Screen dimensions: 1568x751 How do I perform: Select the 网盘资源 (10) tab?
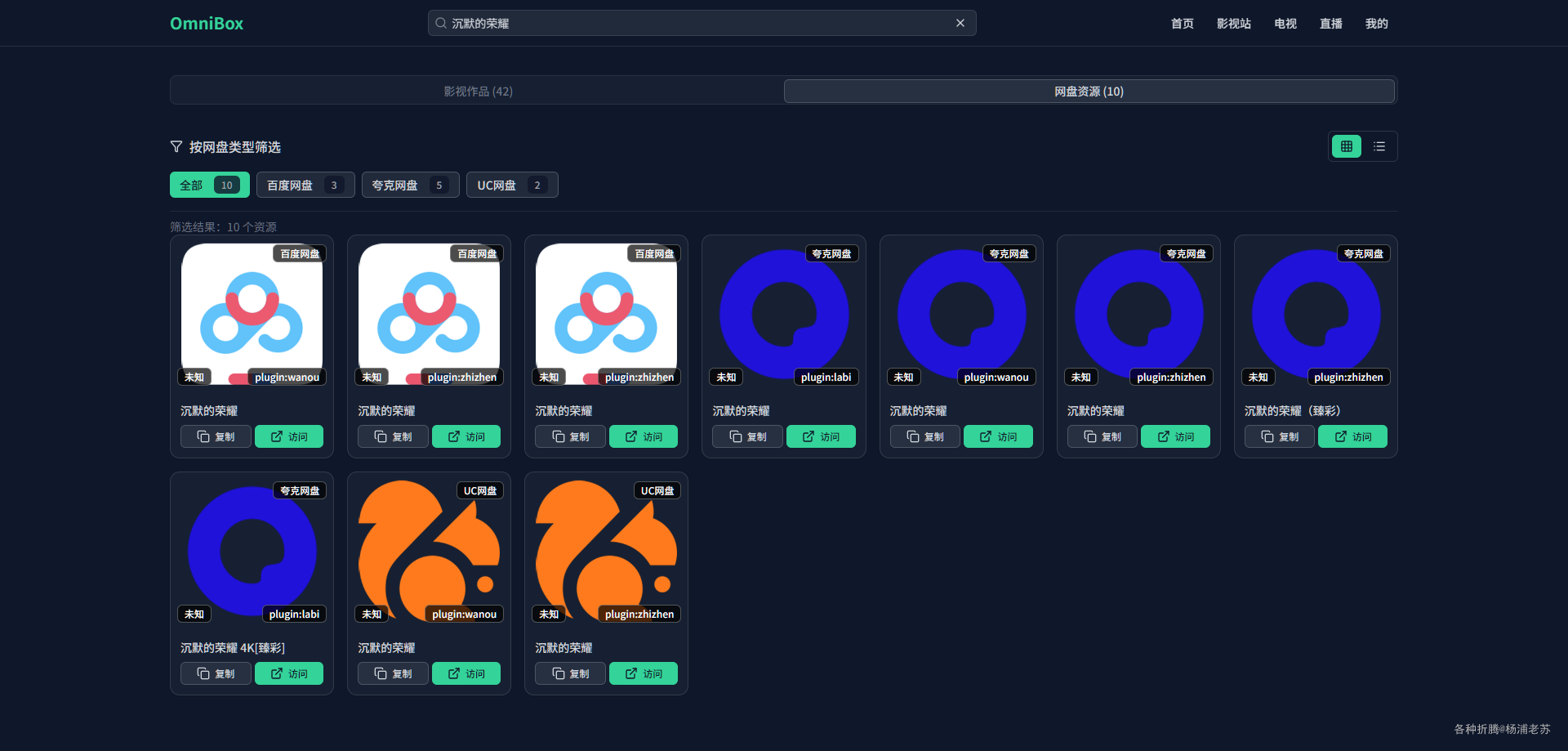point(1089,91)
